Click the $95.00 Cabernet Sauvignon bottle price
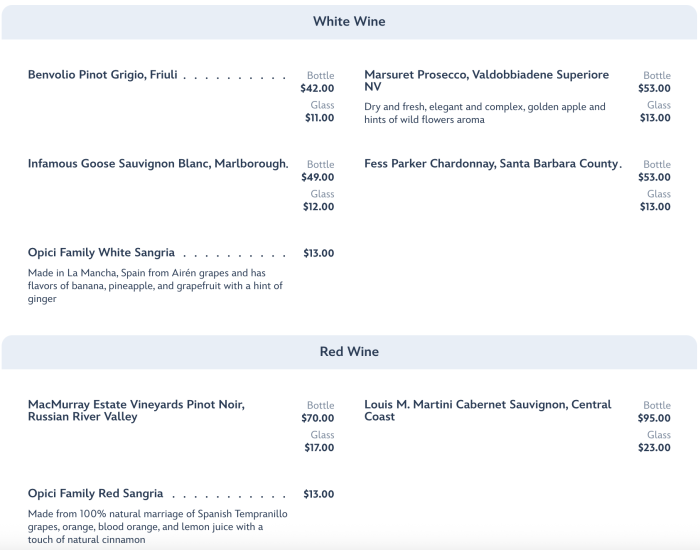This screenshot has height=550, width=700. pyautogui.click(x=654, y=418)
